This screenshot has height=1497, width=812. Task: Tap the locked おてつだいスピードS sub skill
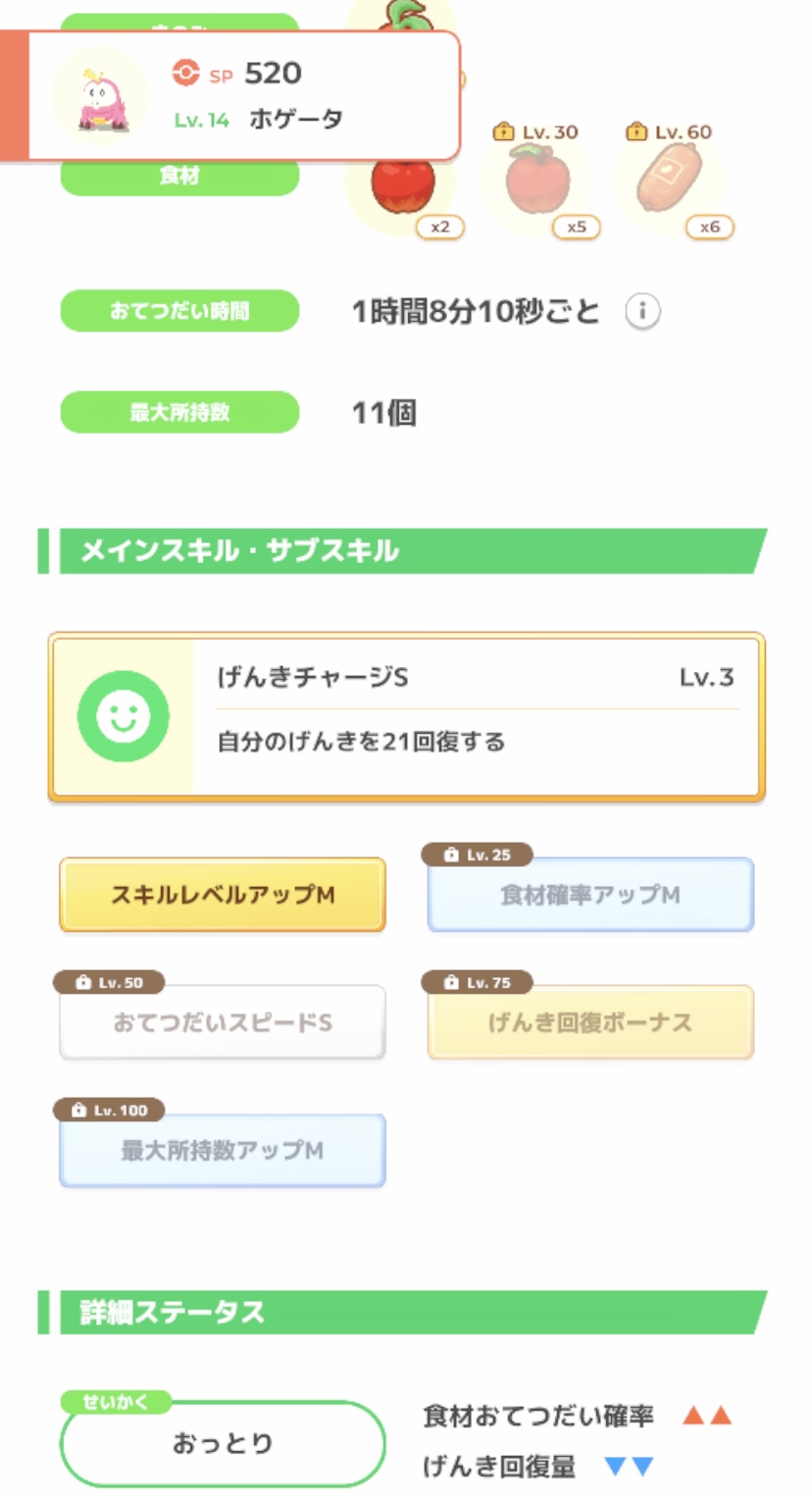point(223,1023)
